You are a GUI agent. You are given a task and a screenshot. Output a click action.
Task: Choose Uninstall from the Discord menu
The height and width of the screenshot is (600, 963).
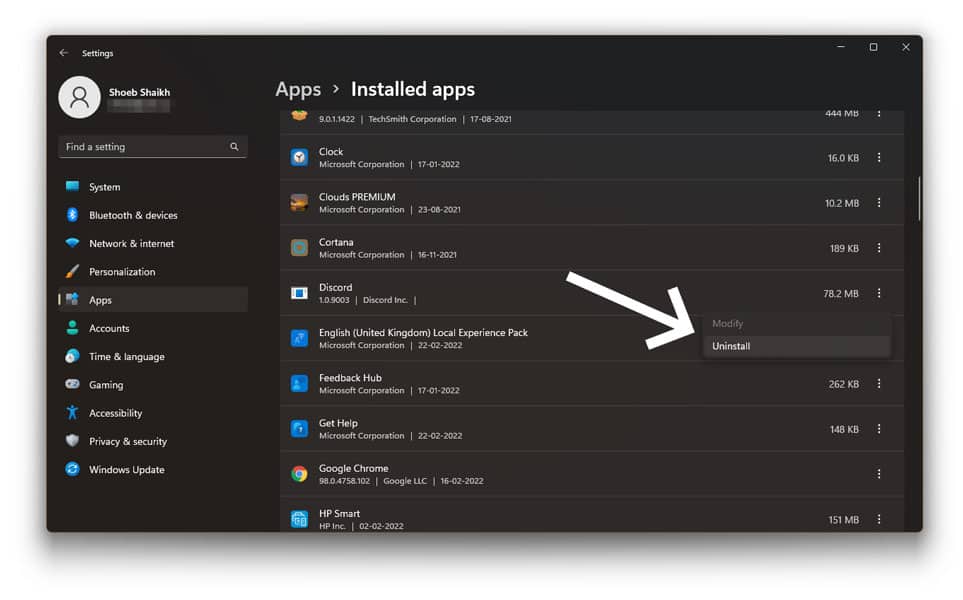797,346
